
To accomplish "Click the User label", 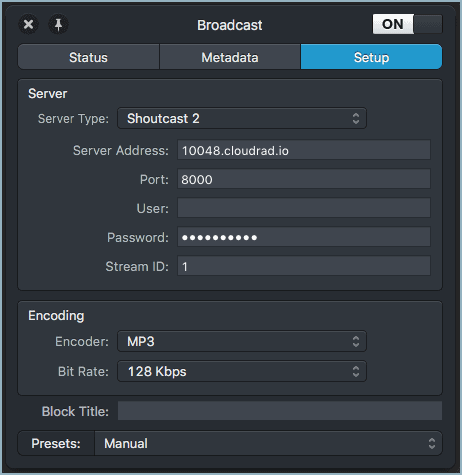I will 153,209.
